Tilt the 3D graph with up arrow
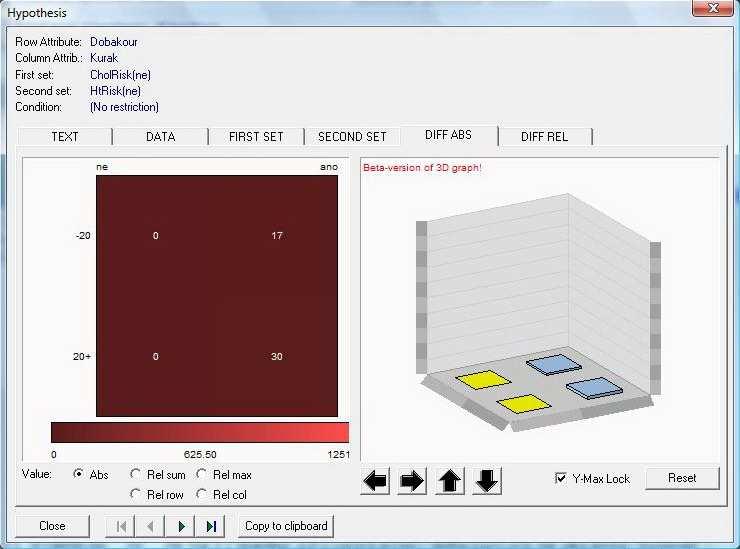 click(449, 481)
